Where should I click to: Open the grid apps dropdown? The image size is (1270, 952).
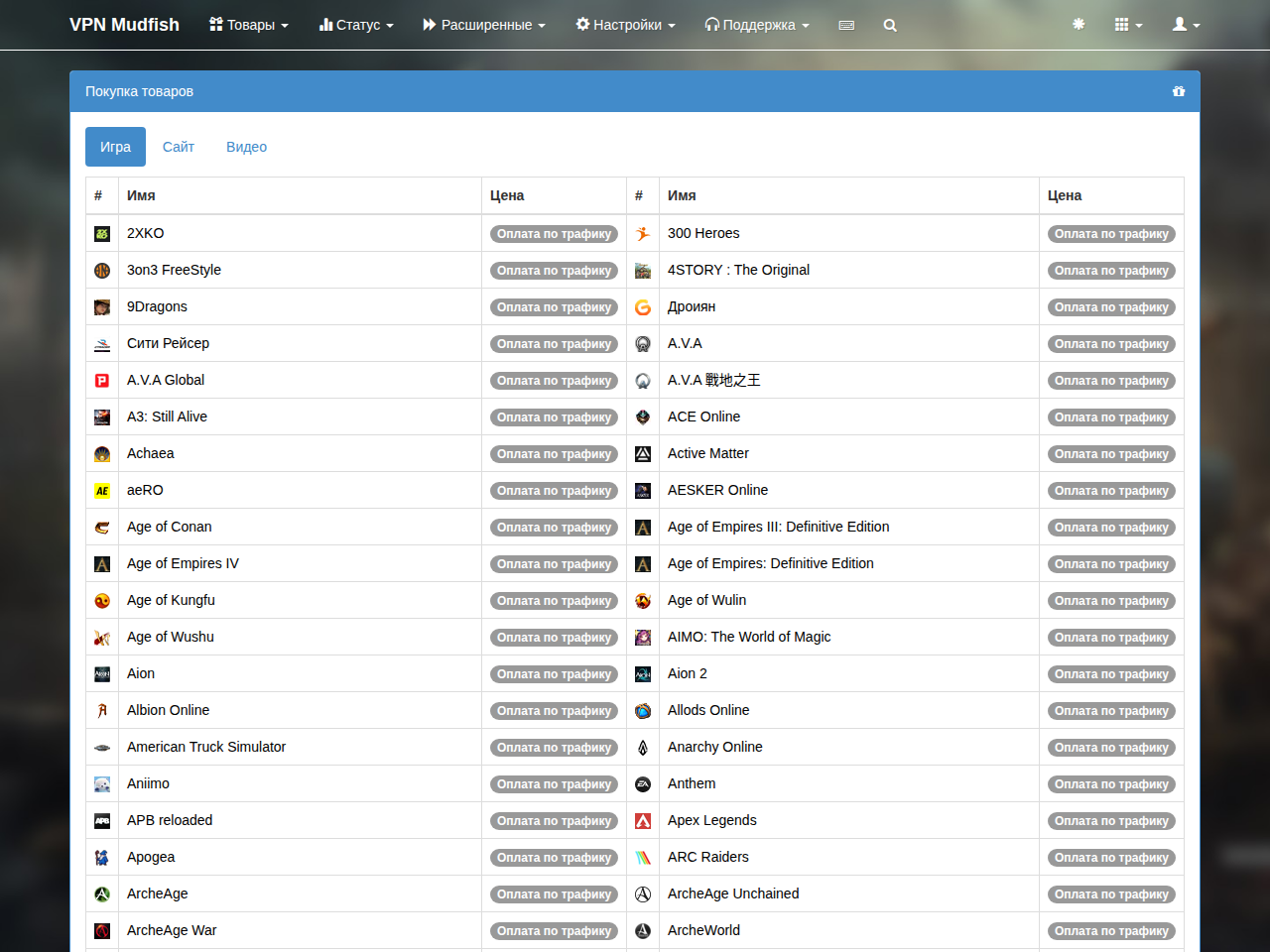(x=1128, y=25)
